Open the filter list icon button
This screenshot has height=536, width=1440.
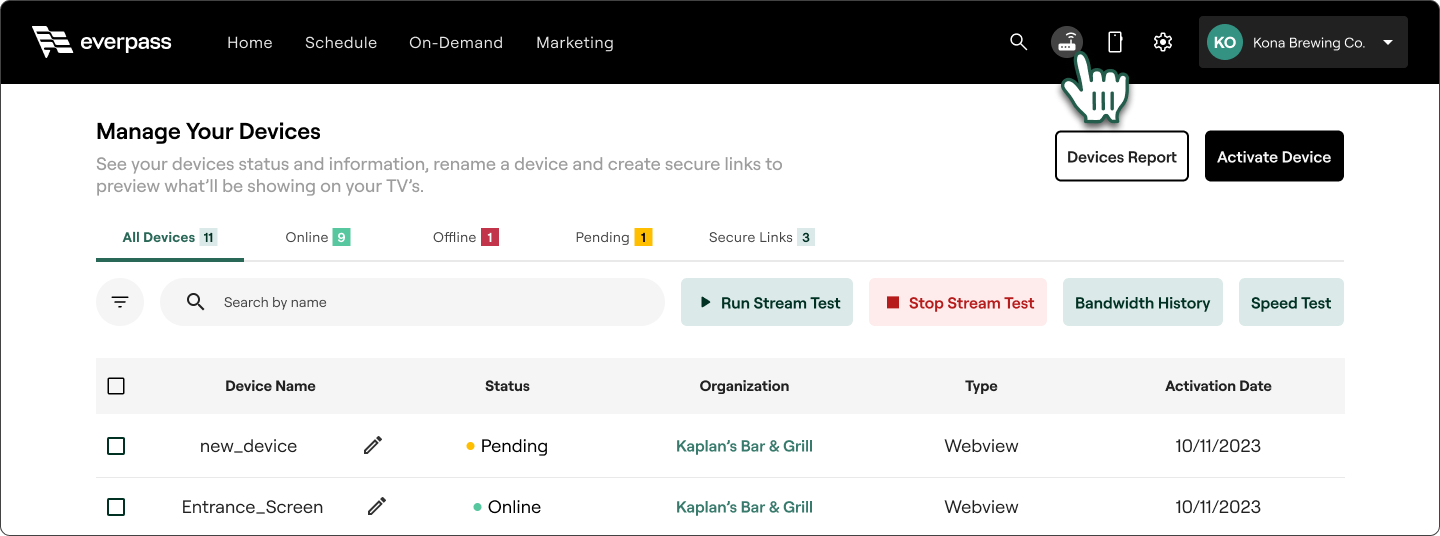click(120, 302)
